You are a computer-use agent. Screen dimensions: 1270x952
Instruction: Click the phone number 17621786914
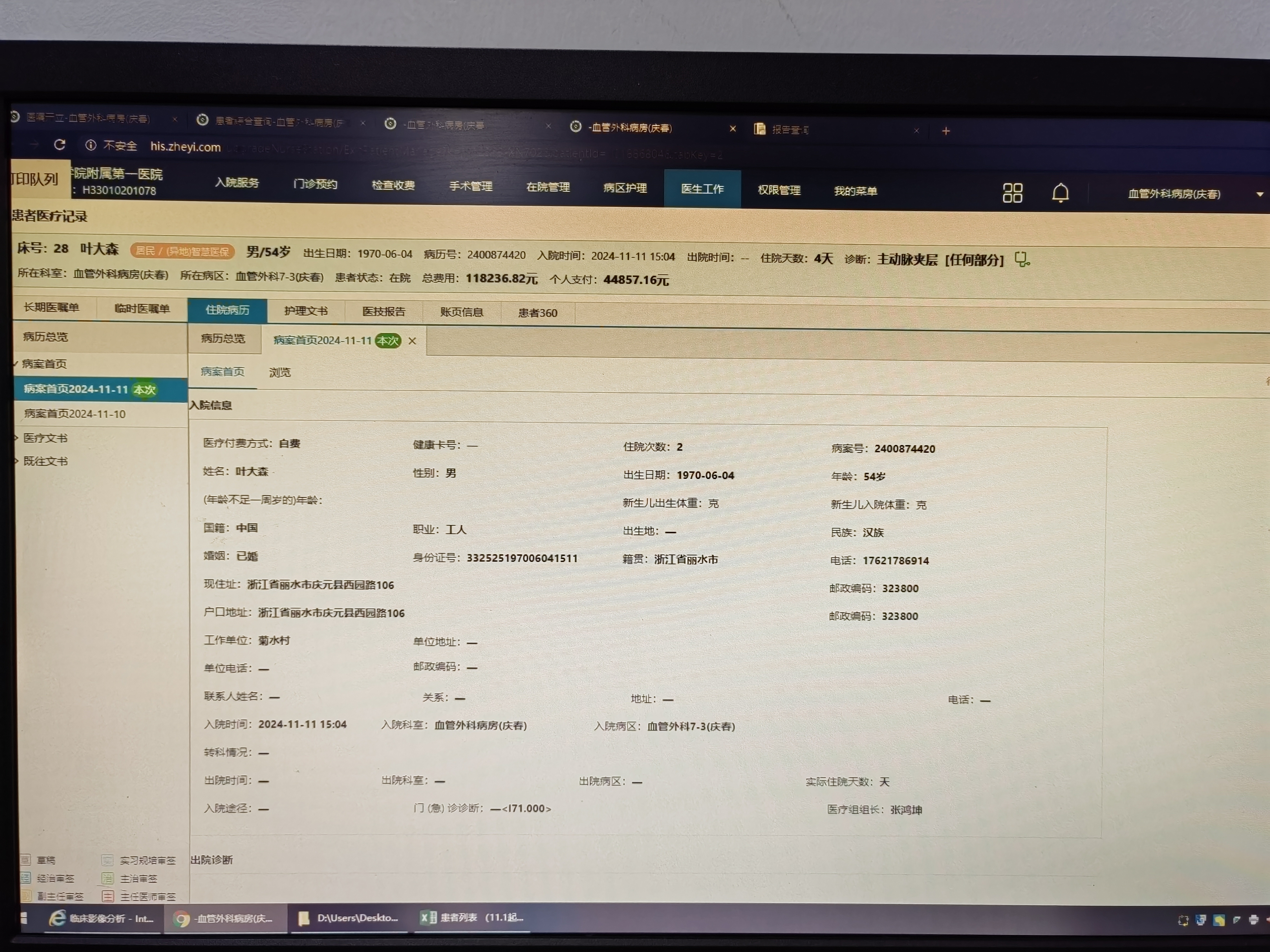pyautogui.click(x=896, y=561)
